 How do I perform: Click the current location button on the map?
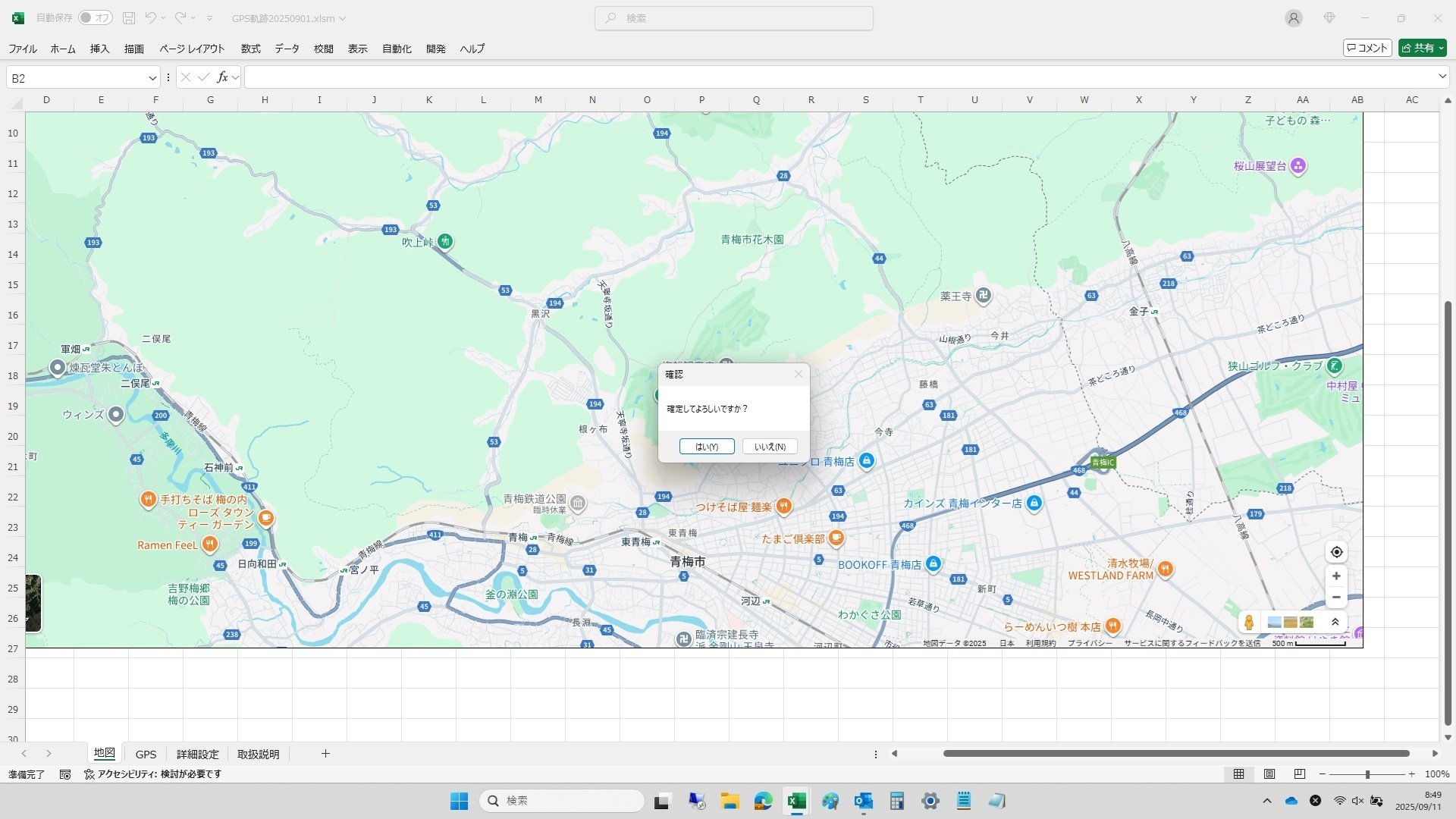[x=1336, y=551]
